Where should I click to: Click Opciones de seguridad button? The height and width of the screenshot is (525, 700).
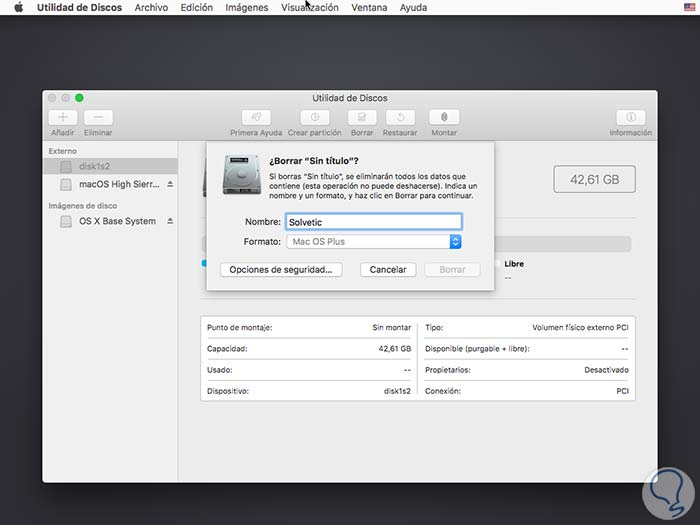coord(281,270)
